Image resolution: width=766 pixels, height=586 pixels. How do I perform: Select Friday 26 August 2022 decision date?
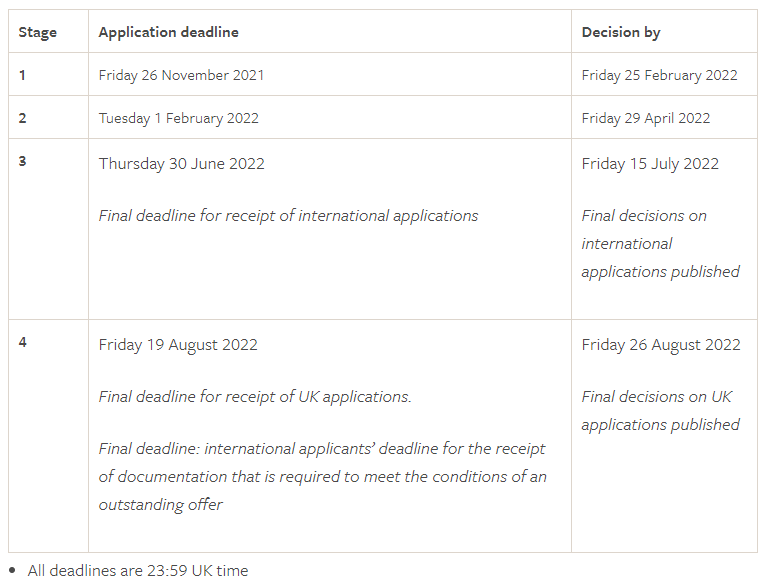point(661,345)
